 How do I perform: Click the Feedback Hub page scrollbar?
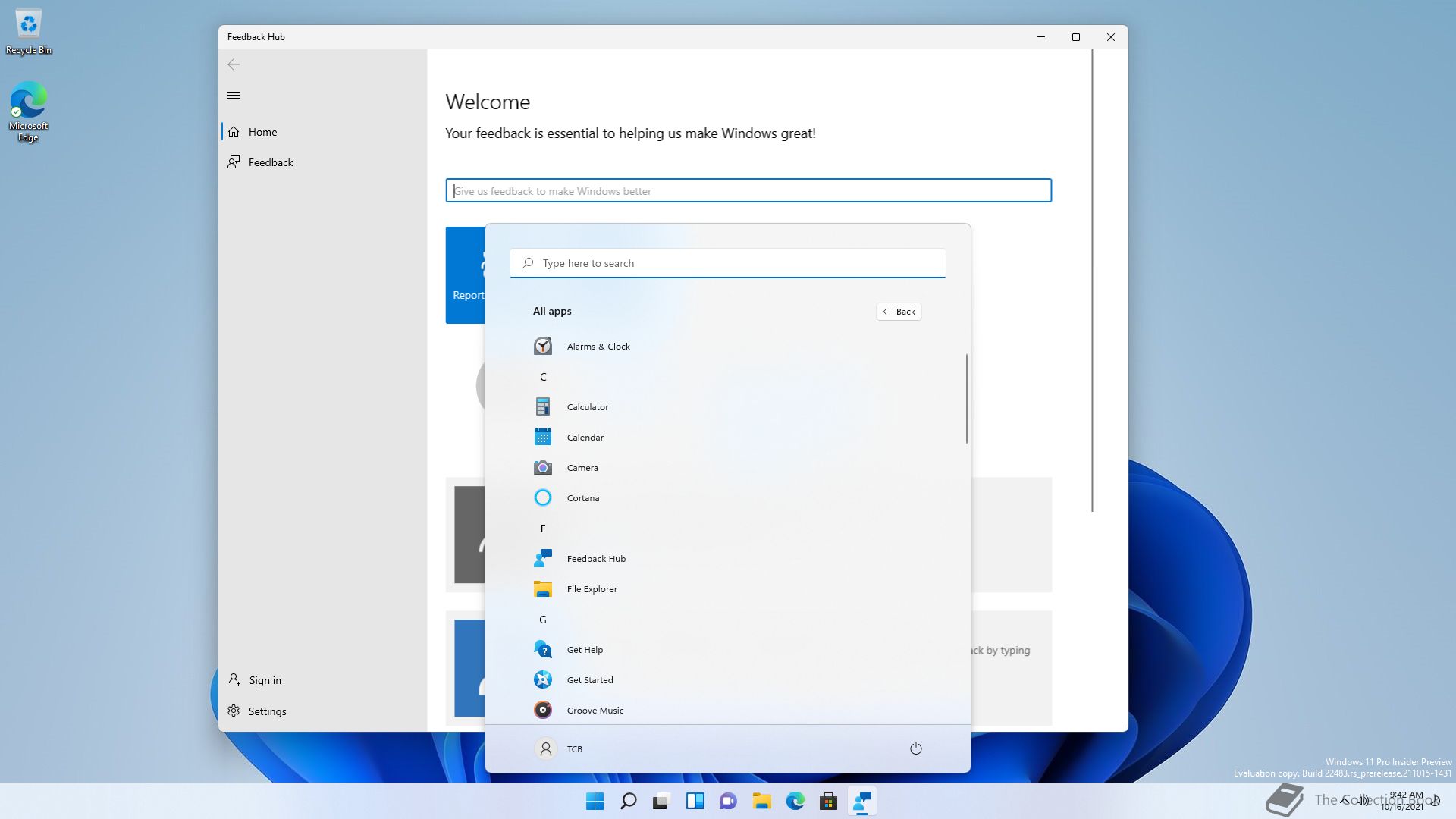pyautogui.click(x=1092, y=281)
